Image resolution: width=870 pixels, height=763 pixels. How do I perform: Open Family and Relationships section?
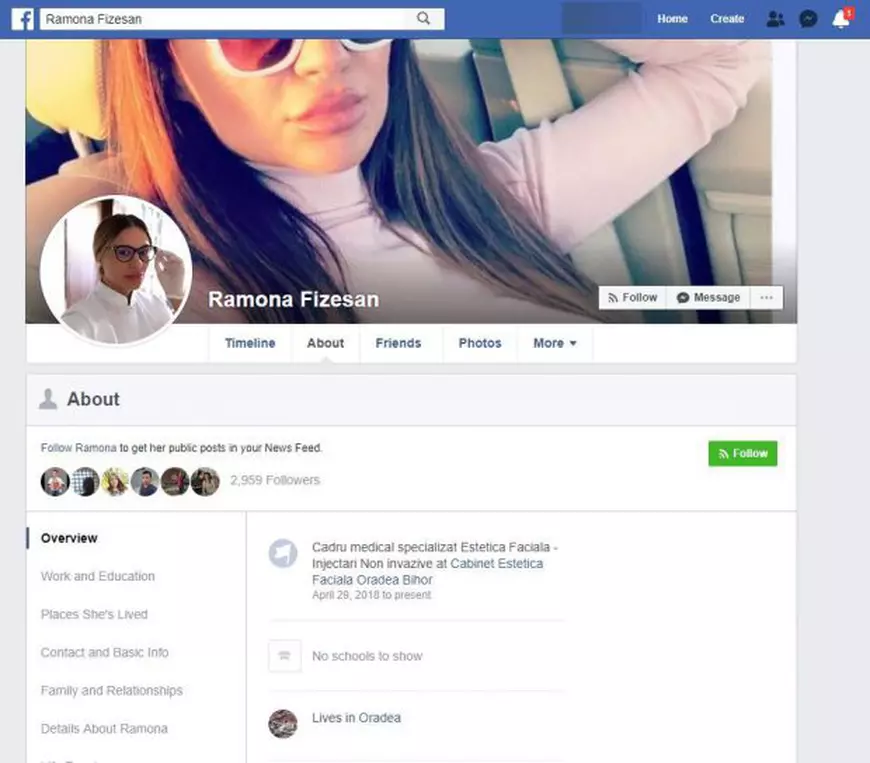[111, 690]
